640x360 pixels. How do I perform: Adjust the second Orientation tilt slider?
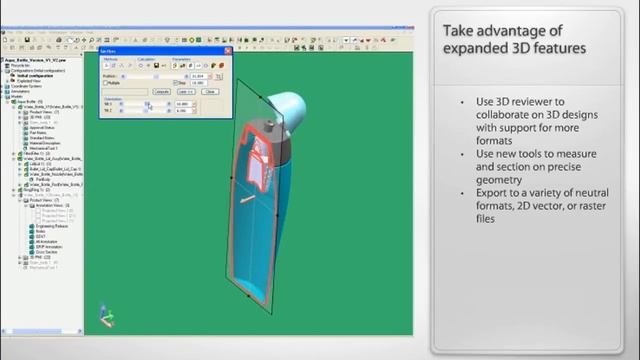(145, 111)
